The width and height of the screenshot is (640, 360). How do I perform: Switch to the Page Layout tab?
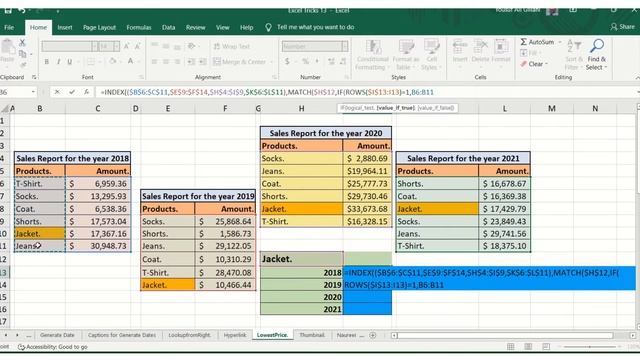tap(100, 27)
